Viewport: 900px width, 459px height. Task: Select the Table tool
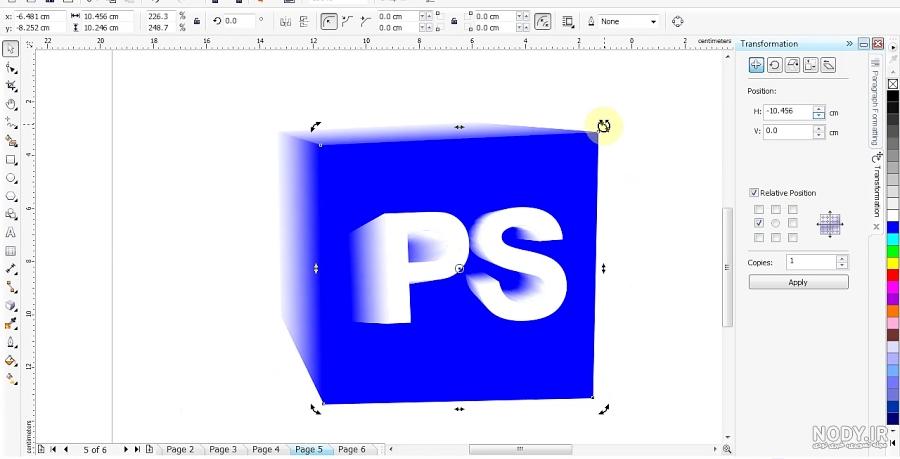tap(10, 251)
